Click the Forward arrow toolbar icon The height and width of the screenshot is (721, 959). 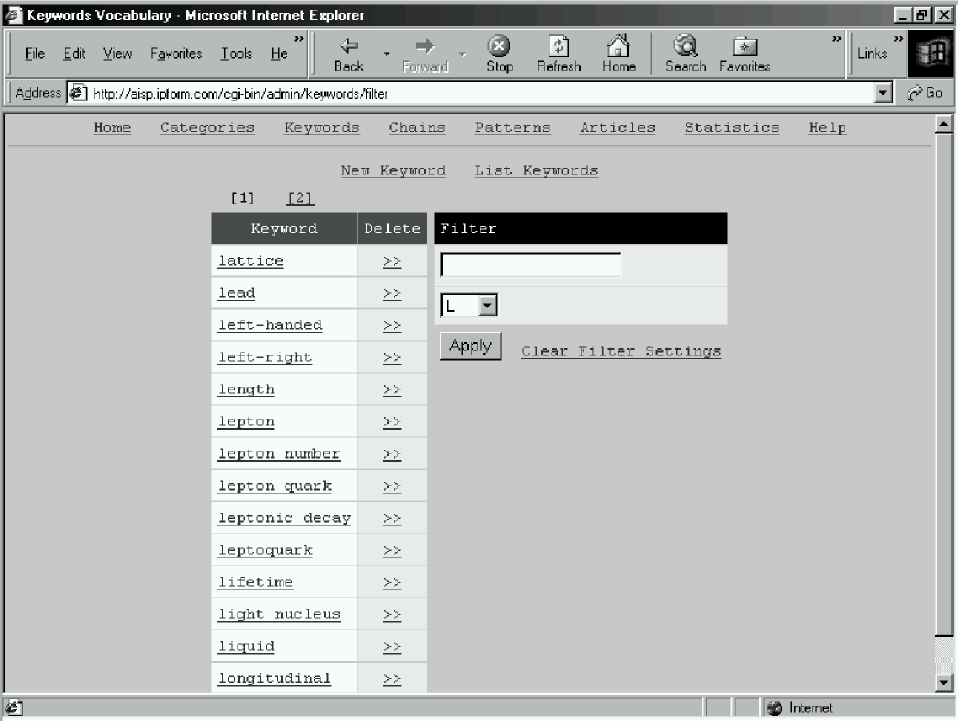click(425, 46)
